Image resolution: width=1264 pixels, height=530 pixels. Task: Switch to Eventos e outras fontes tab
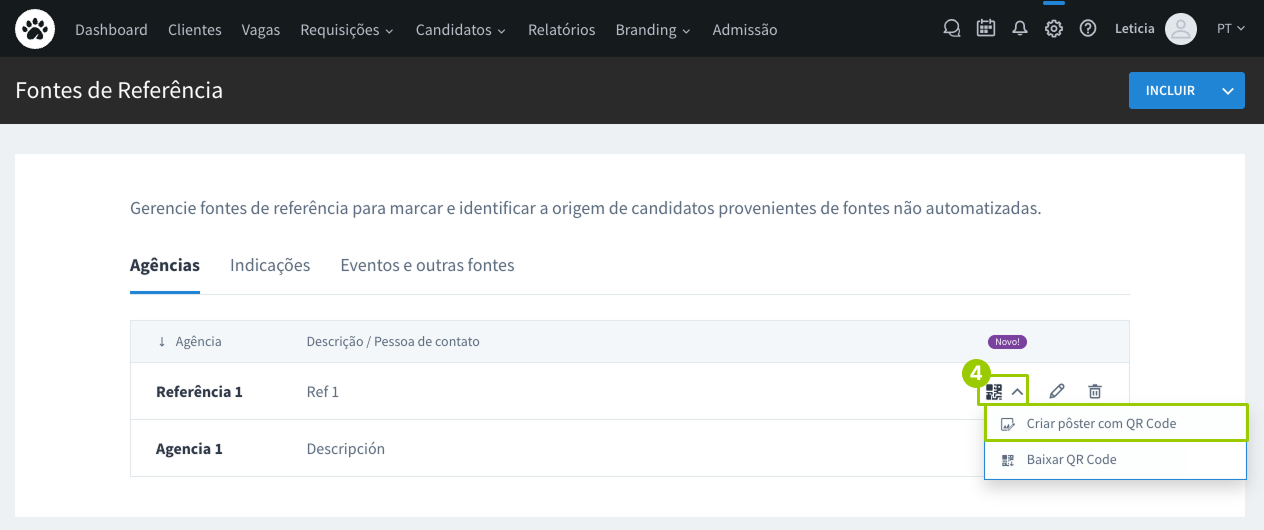tap(427, 265)
